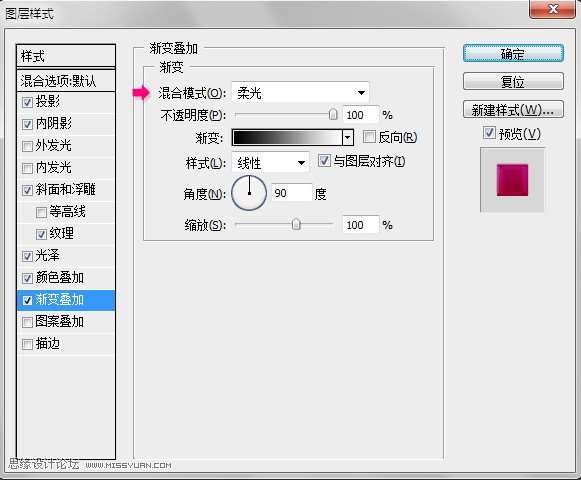The height and width of the screenshot is (480, 581).
Task: Select the 样式 header in left list
Action: click(x=66, y=56)
